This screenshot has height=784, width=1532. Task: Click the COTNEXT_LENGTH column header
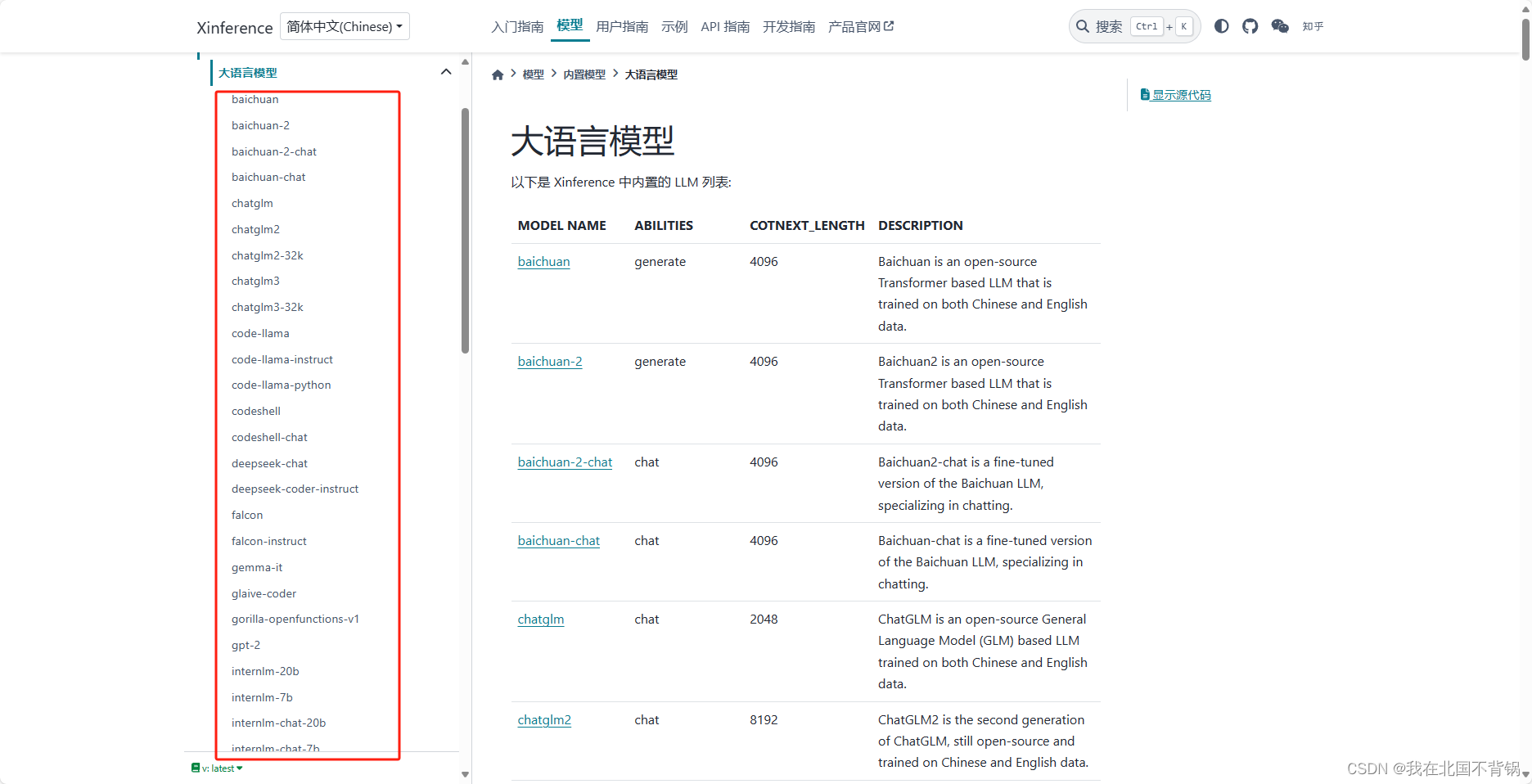807,225
